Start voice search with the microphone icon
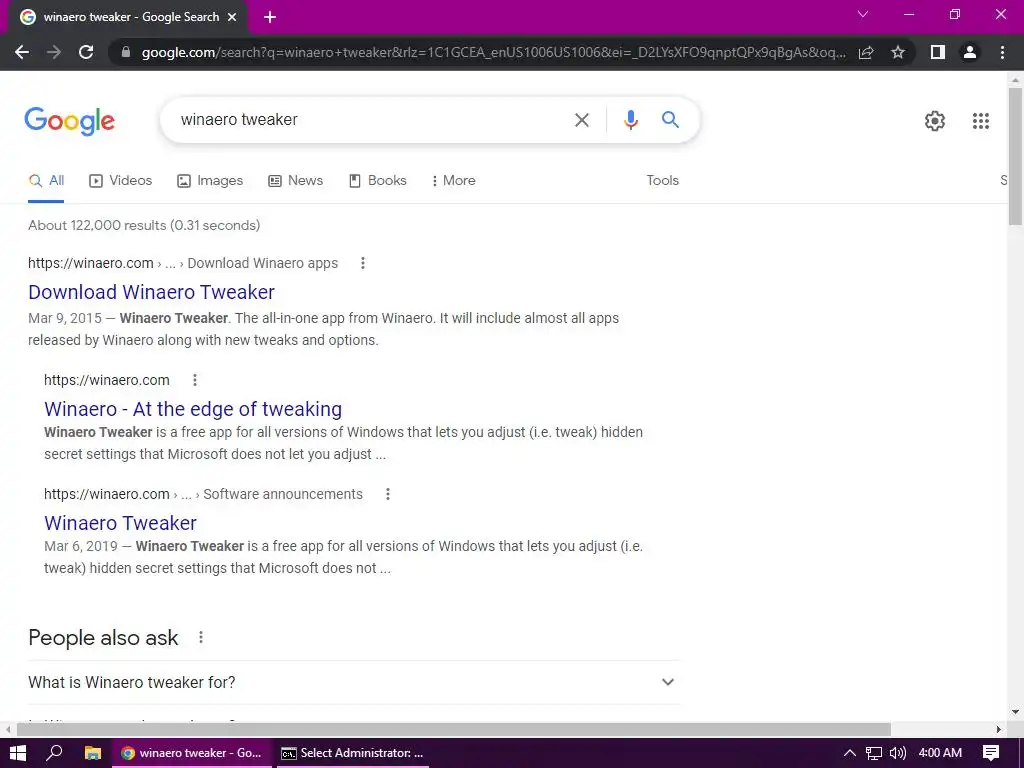Viewport: 1024px width, 768px height. pos(630,120)
